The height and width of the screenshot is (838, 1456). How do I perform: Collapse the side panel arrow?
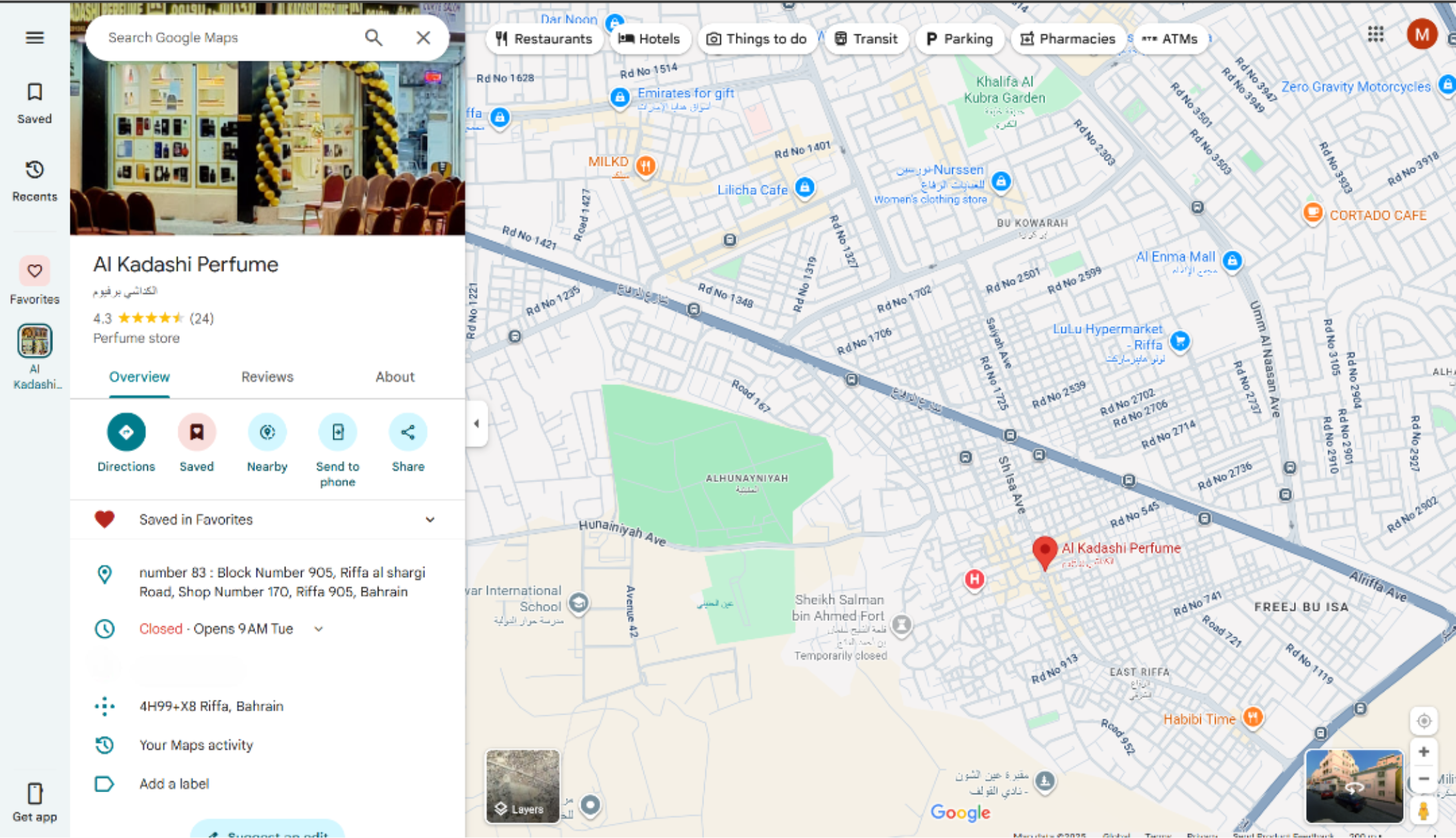click(x=476, y=424)
